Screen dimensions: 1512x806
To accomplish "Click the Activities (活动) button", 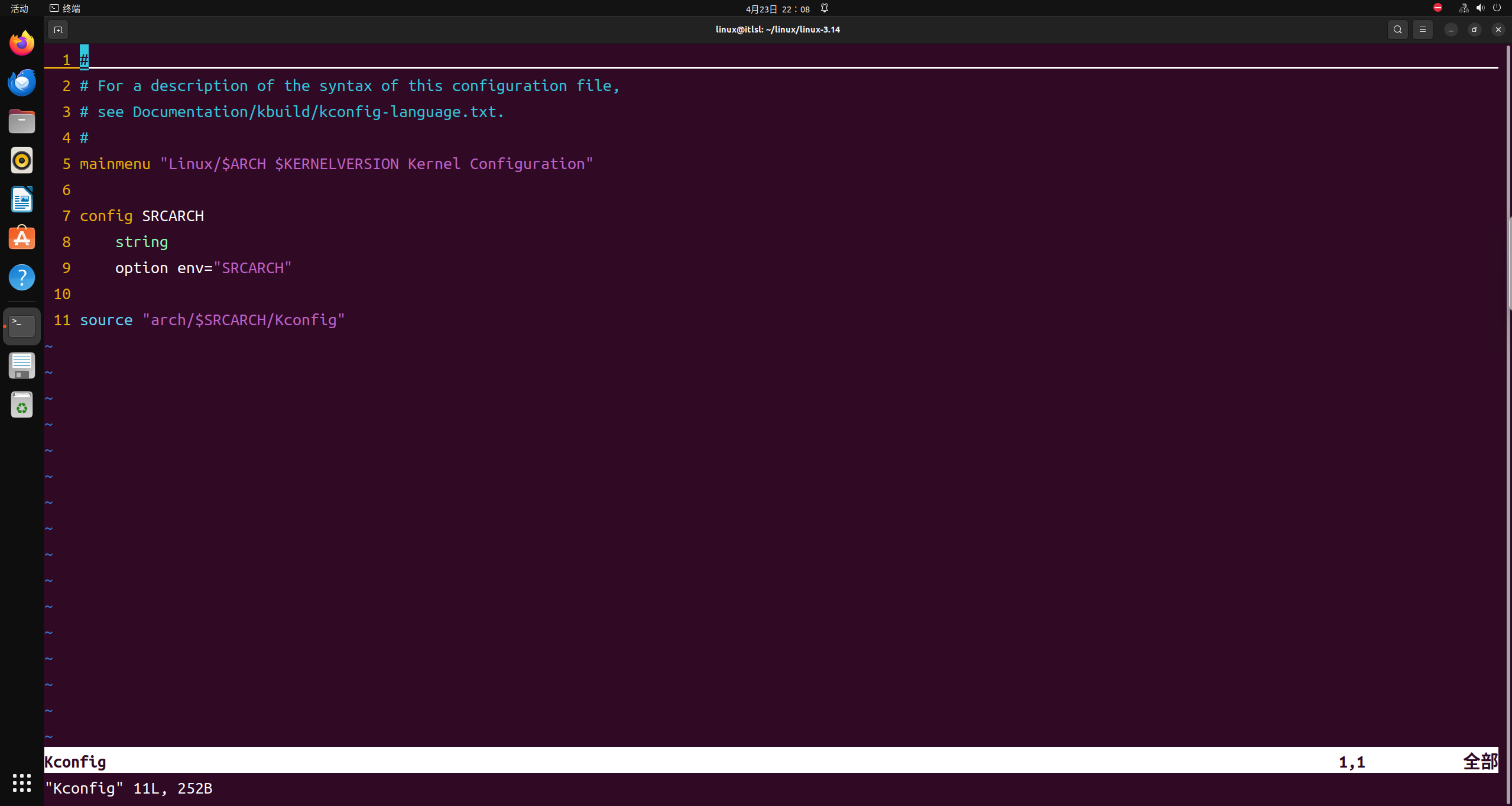I will click(x=20, y=8).
